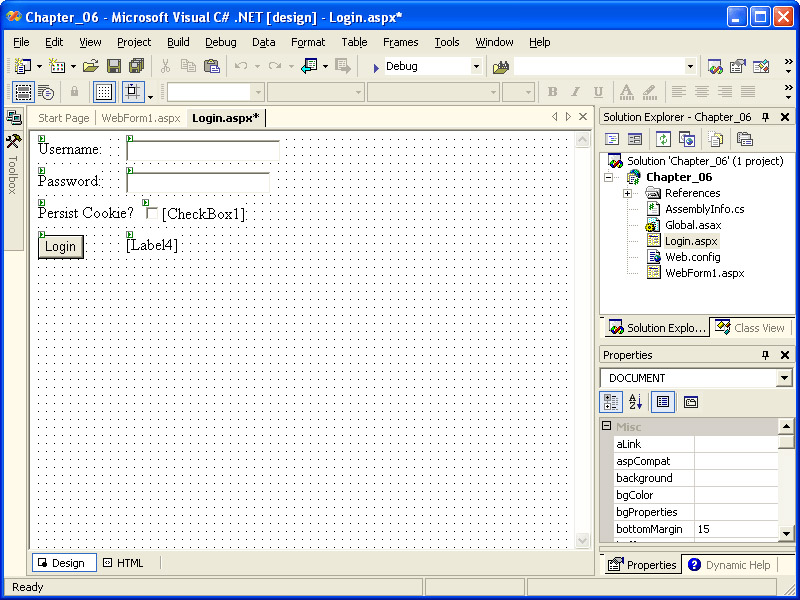Click the Open File toolbar icon

coord(90,66)
